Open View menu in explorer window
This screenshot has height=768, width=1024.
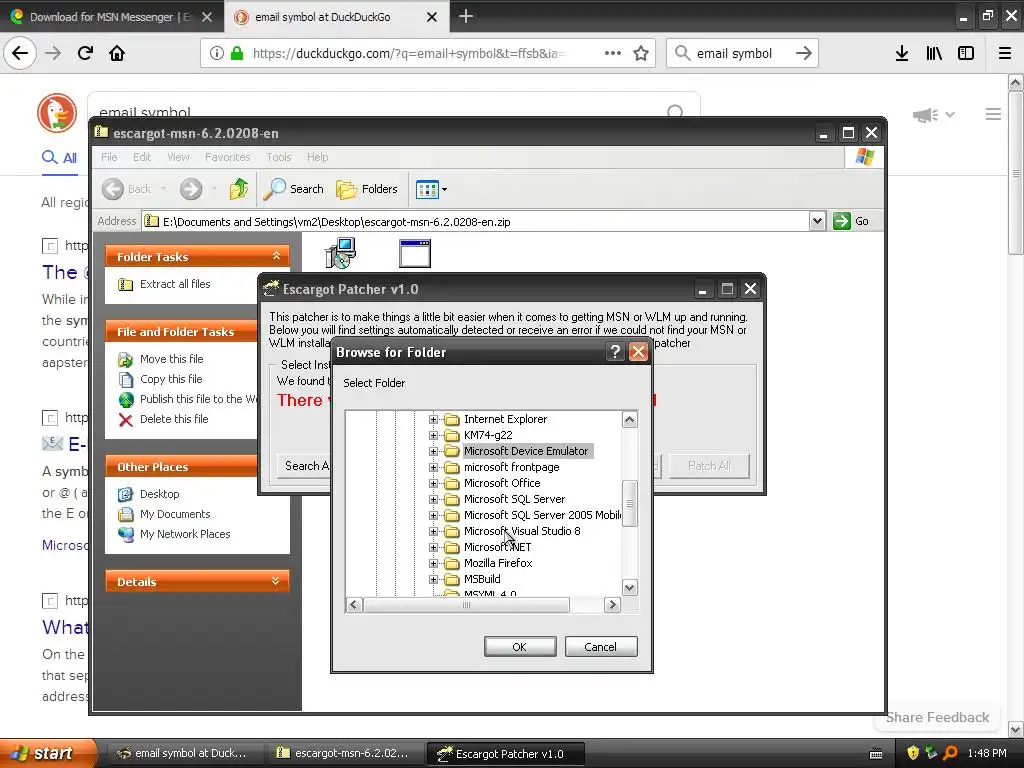(178, 157)
